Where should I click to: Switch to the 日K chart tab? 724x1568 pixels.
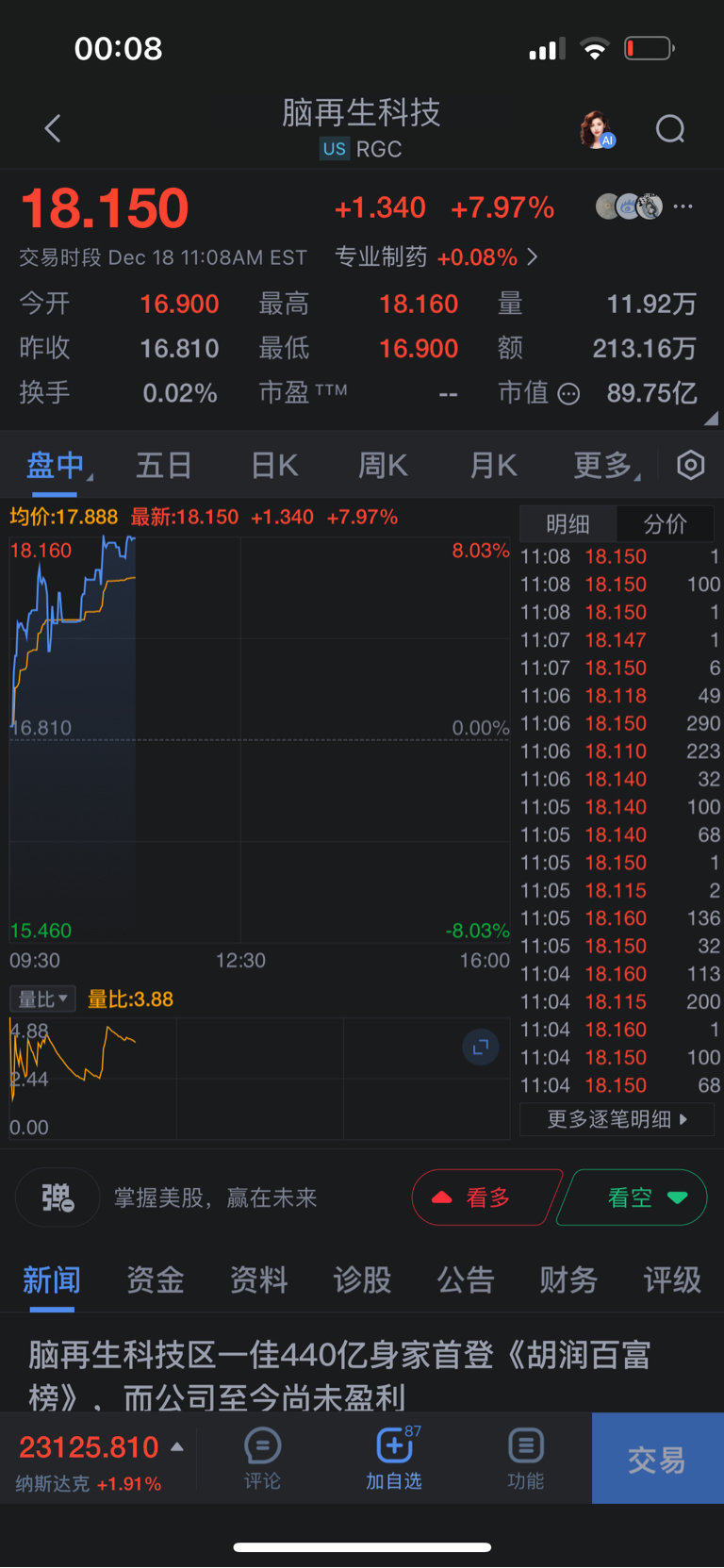tap(274, 465)
